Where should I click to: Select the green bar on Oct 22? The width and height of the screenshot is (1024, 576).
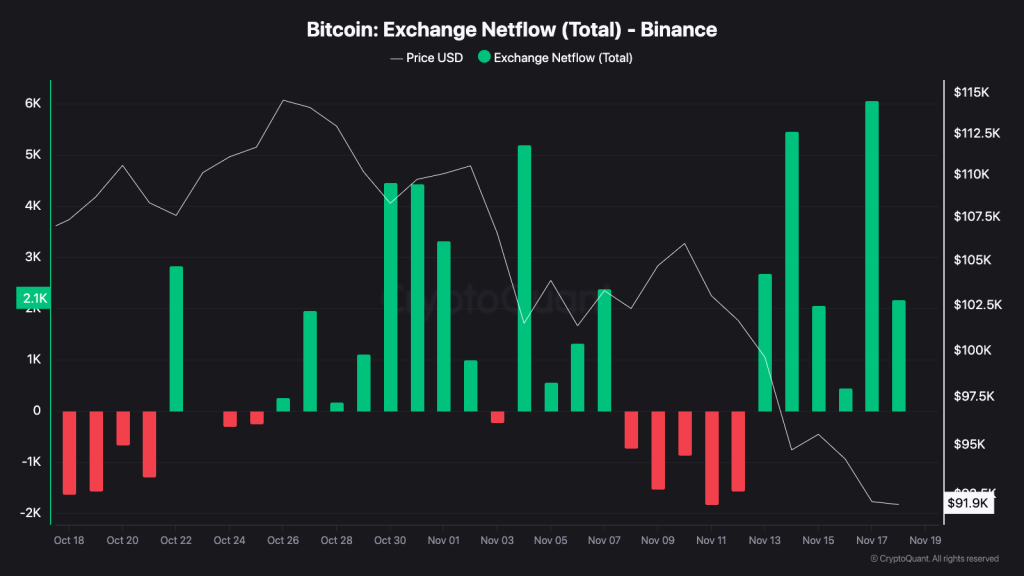176,338
